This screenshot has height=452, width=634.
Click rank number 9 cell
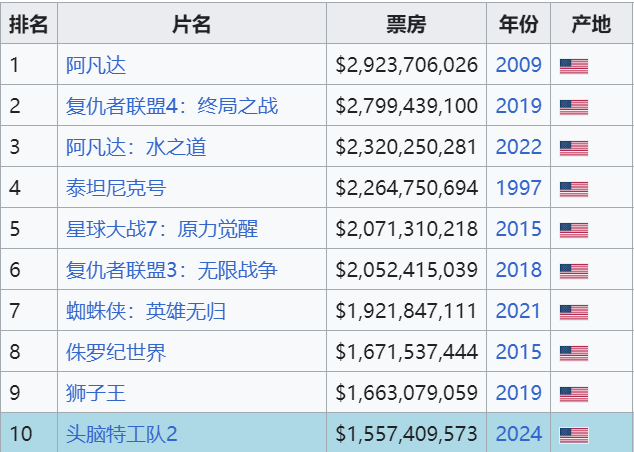[x=29, y=392]
